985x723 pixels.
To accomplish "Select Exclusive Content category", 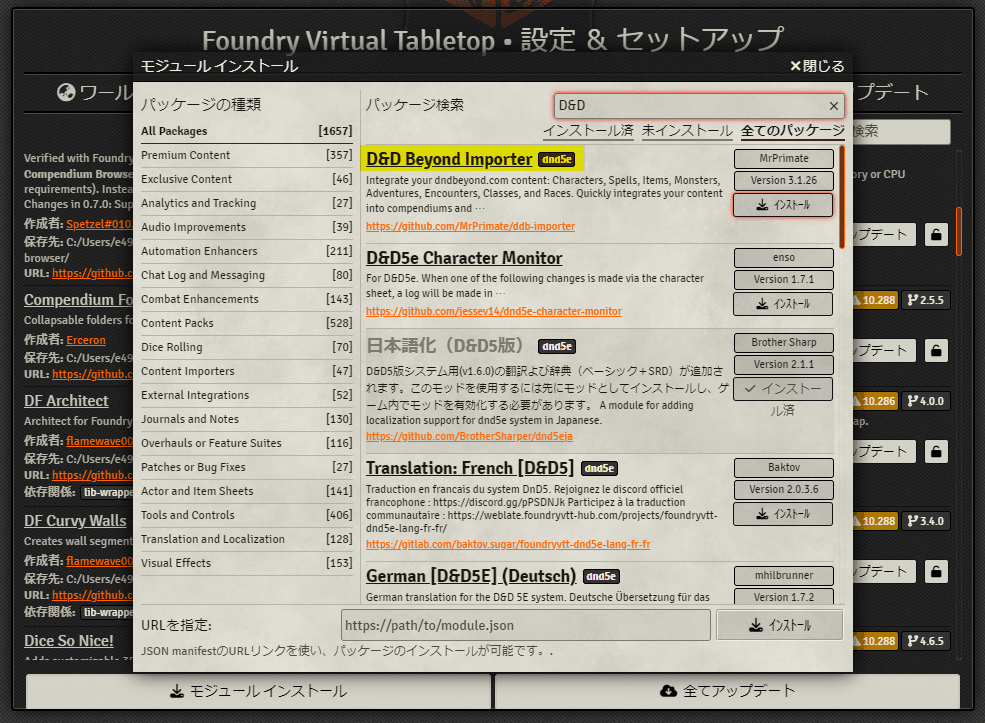I will click(246, 179).
